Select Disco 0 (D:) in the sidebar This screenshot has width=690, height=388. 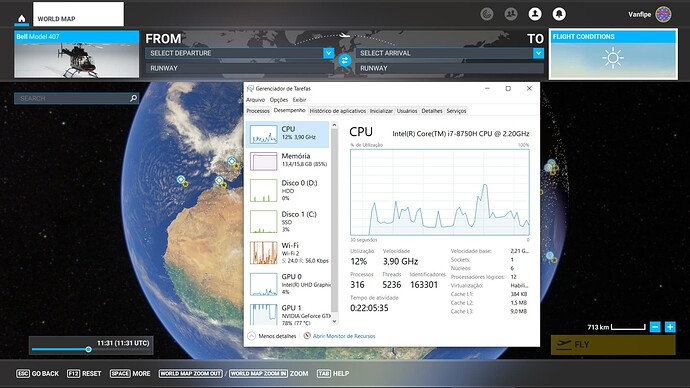coord(288,190)
